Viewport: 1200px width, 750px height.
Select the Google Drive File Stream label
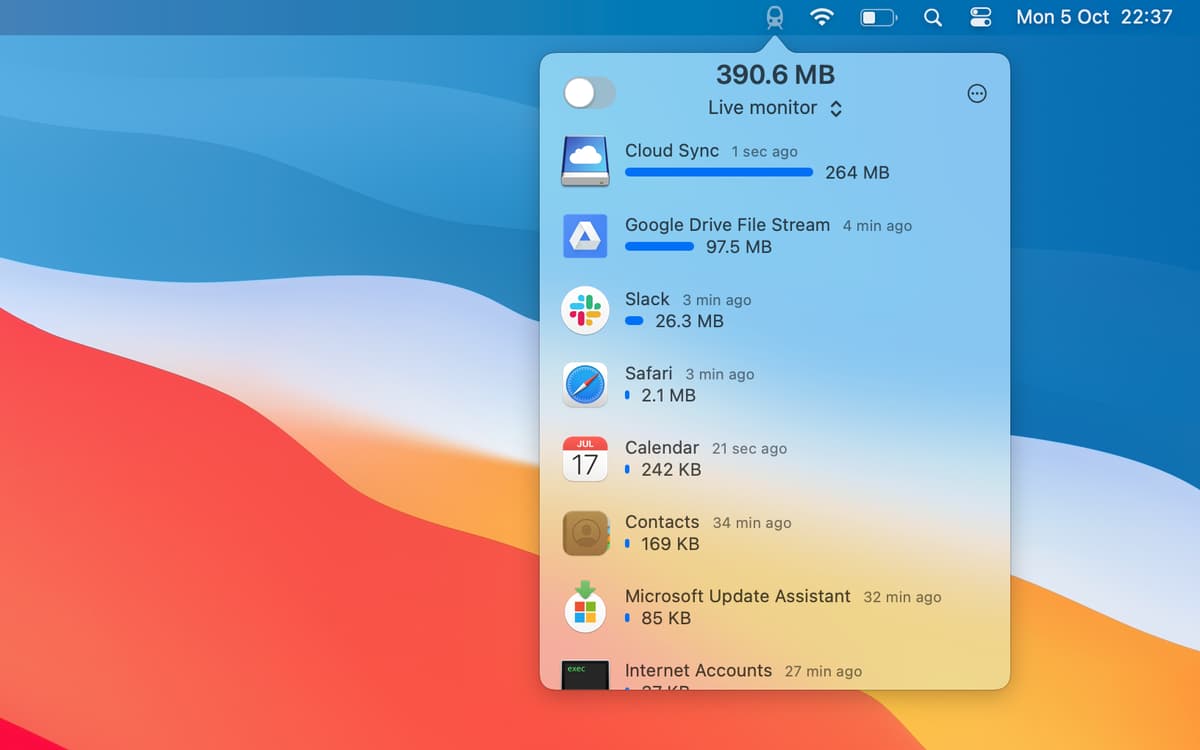tap(727, 225)
